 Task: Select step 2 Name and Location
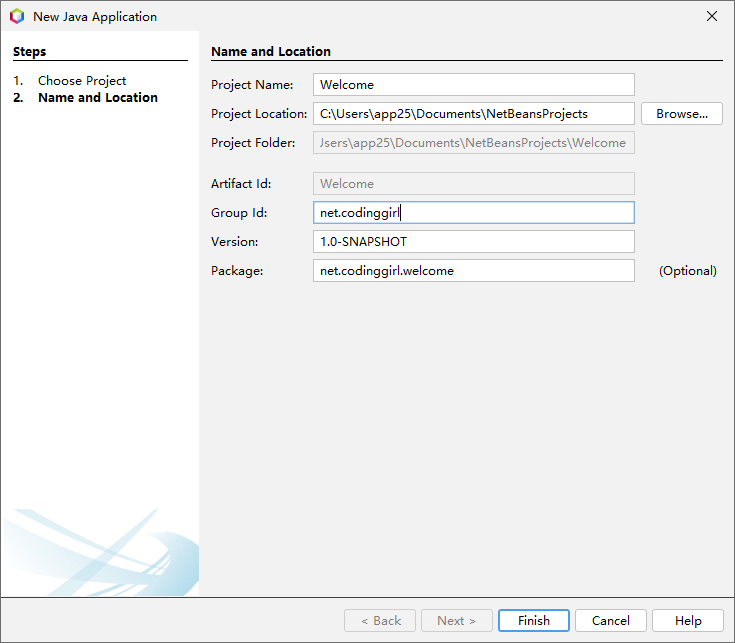point(98,97)
